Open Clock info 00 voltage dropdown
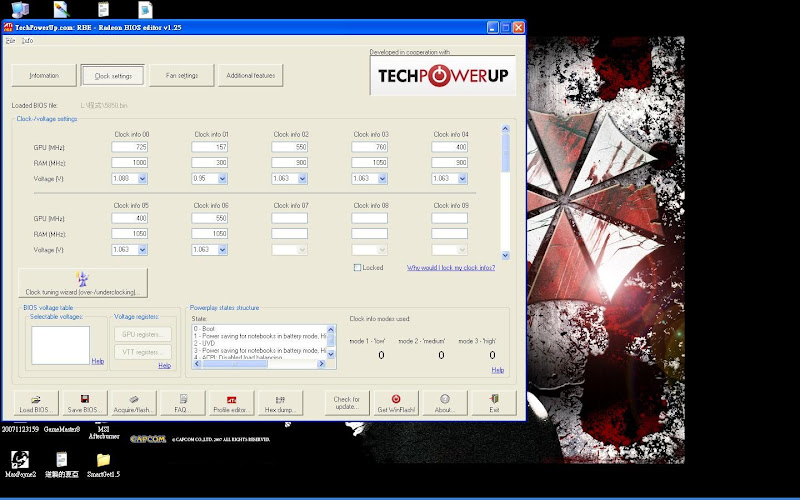The width and height of the screenshot is (800, 500). 142,179
